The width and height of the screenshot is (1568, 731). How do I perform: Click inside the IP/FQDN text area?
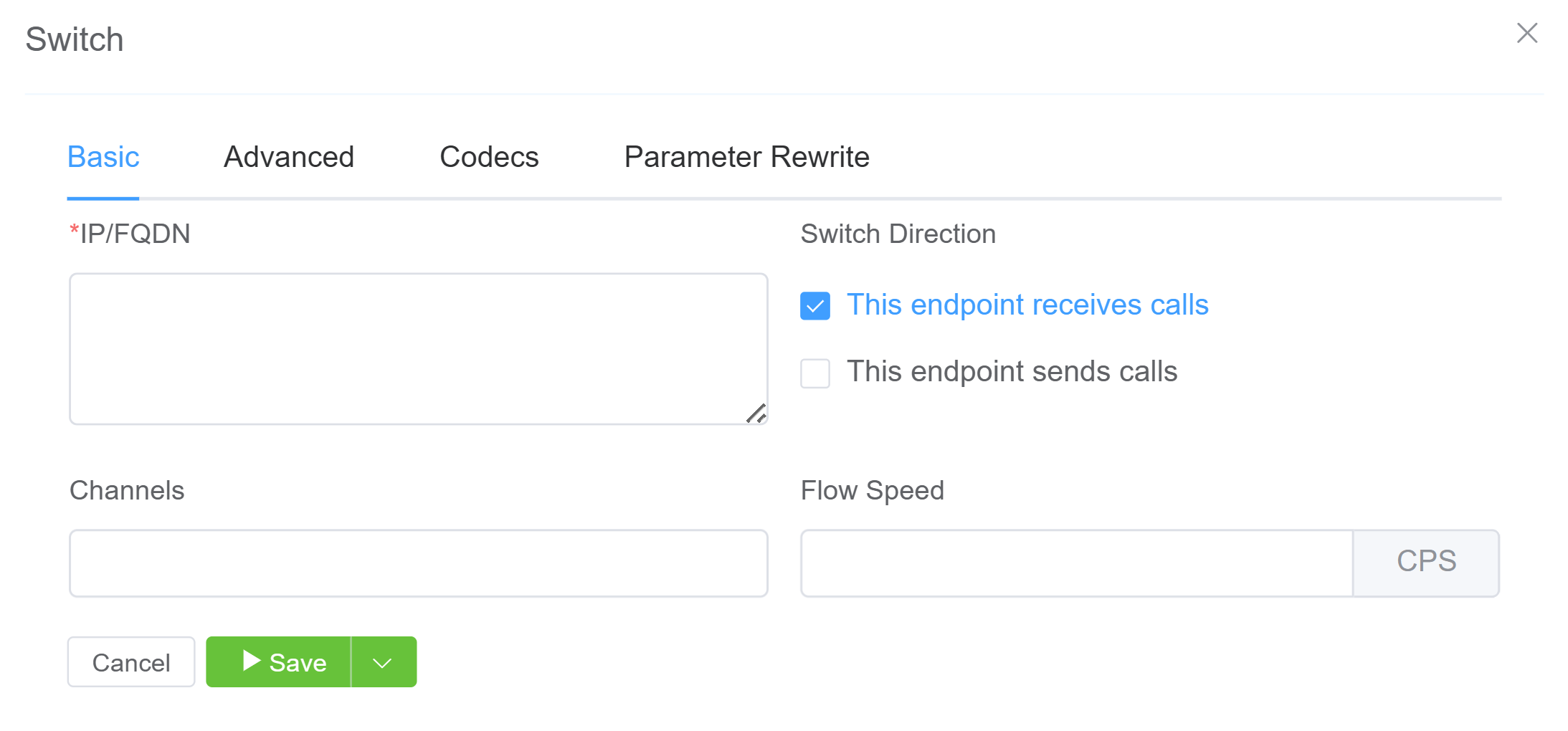pyautogui.click(x=418, y=348)
